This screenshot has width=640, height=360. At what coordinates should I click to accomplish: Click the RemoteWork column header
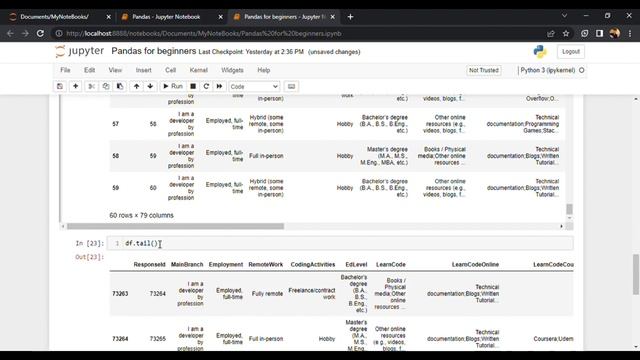click(x=266, y=264)
